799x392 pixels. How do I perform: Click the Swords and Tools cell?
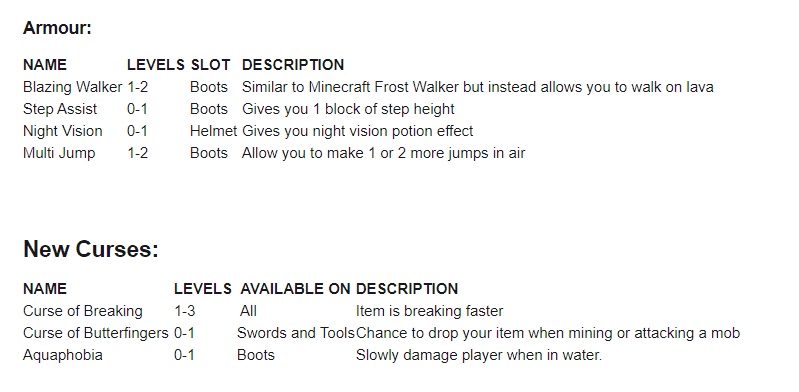[x=296, y=333]
